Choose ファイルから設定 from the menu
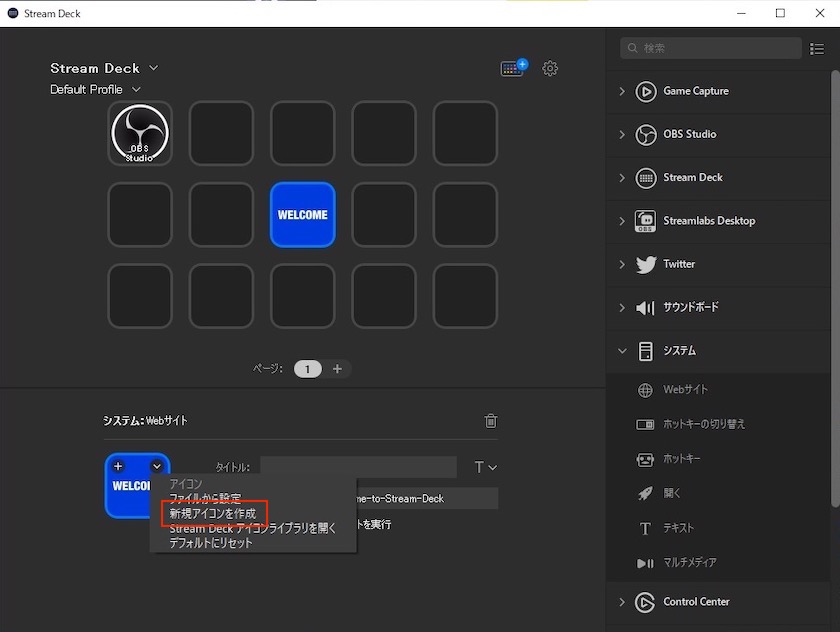 (205, 499)
